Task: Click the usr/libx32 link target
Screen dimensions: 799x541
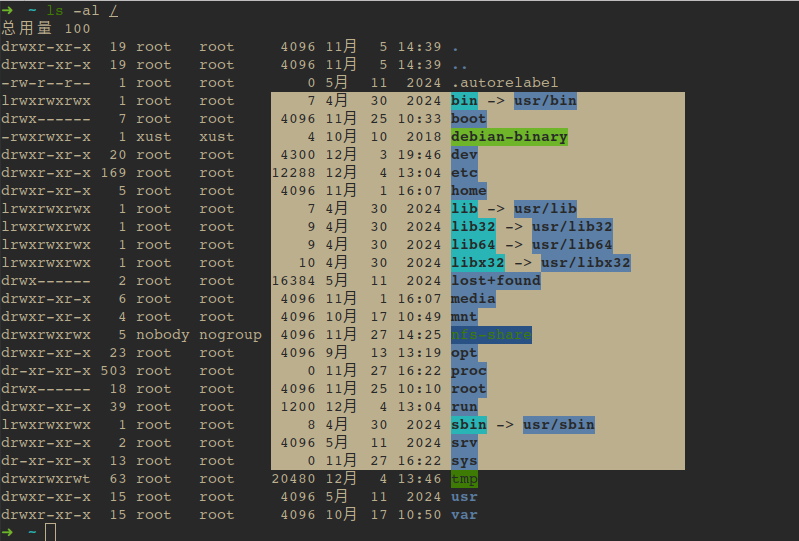Action: (585, 263)
